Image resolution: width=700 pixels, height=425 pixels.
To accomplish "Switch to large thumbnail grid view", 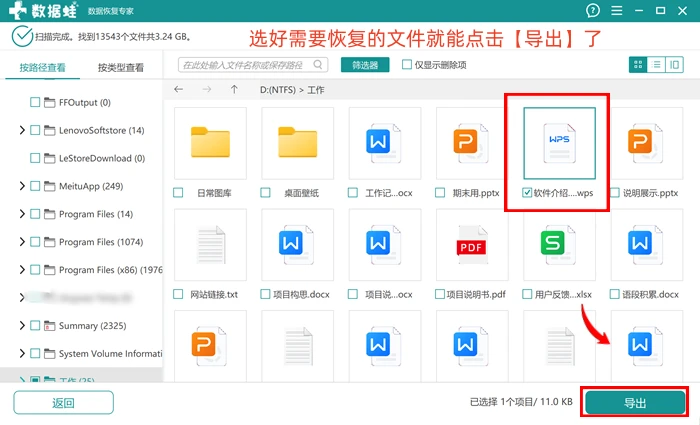I will tap(638, 65).
